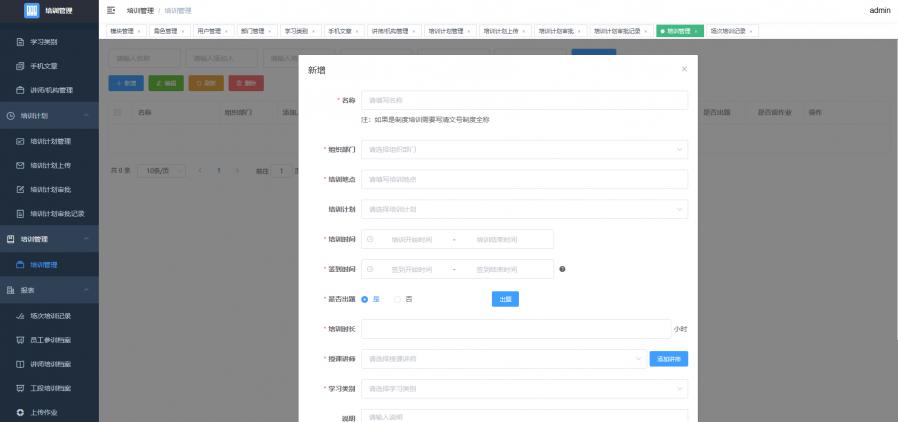Click the 添加讲师 button
The image size is (898, 422).
pyautogui.click(x=669, y=358)
